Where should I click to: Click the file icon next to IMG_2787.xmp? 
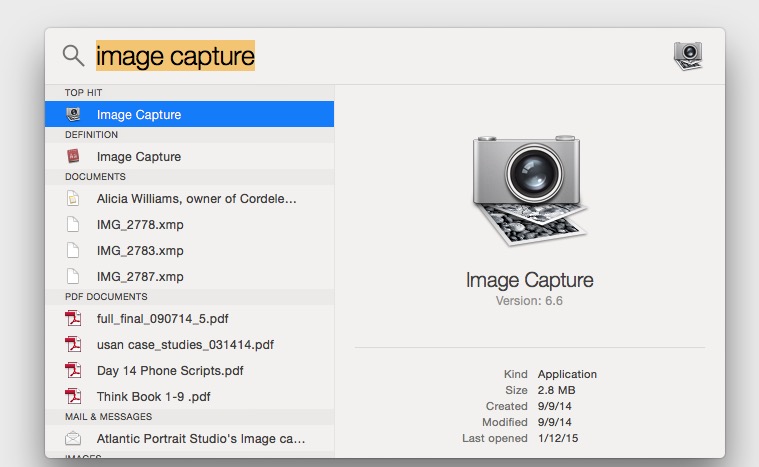[73, 276]
